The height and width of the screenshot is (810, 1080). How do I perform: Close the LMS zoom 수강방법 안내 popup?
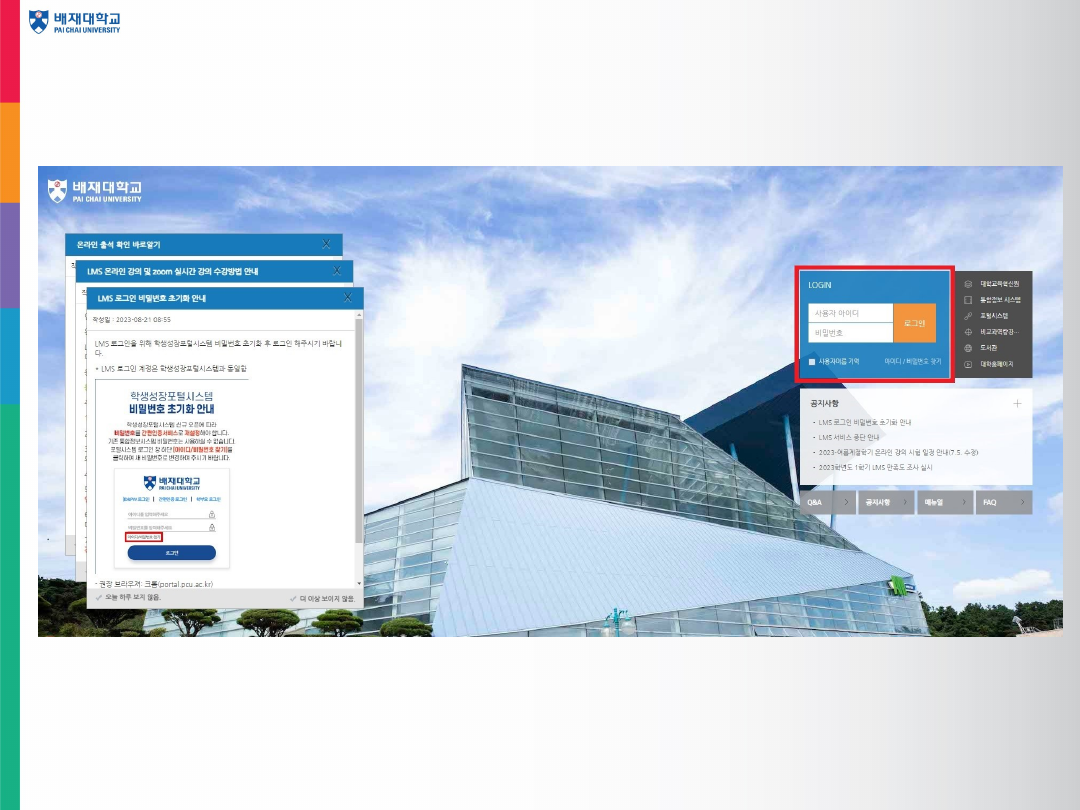pyautogui.click(x=337, y=271)
